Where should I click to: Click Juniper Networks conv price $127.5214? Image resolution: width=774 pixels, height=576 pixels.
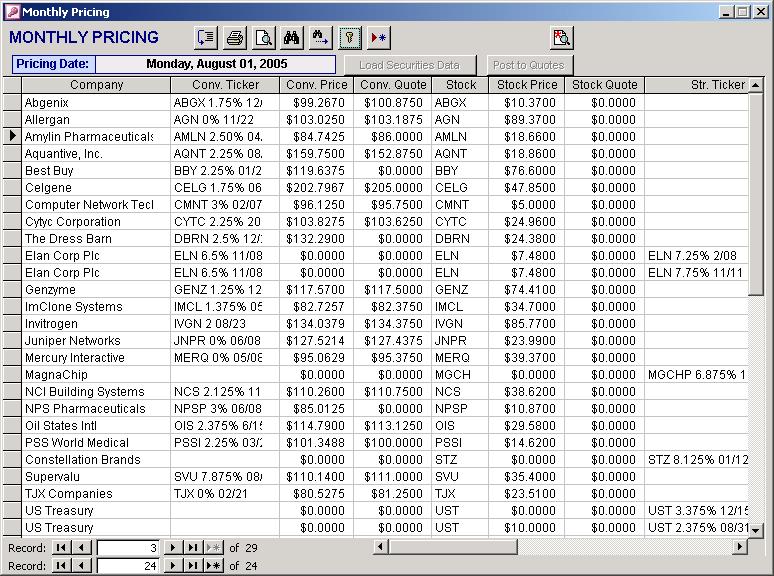pos(316,341)
